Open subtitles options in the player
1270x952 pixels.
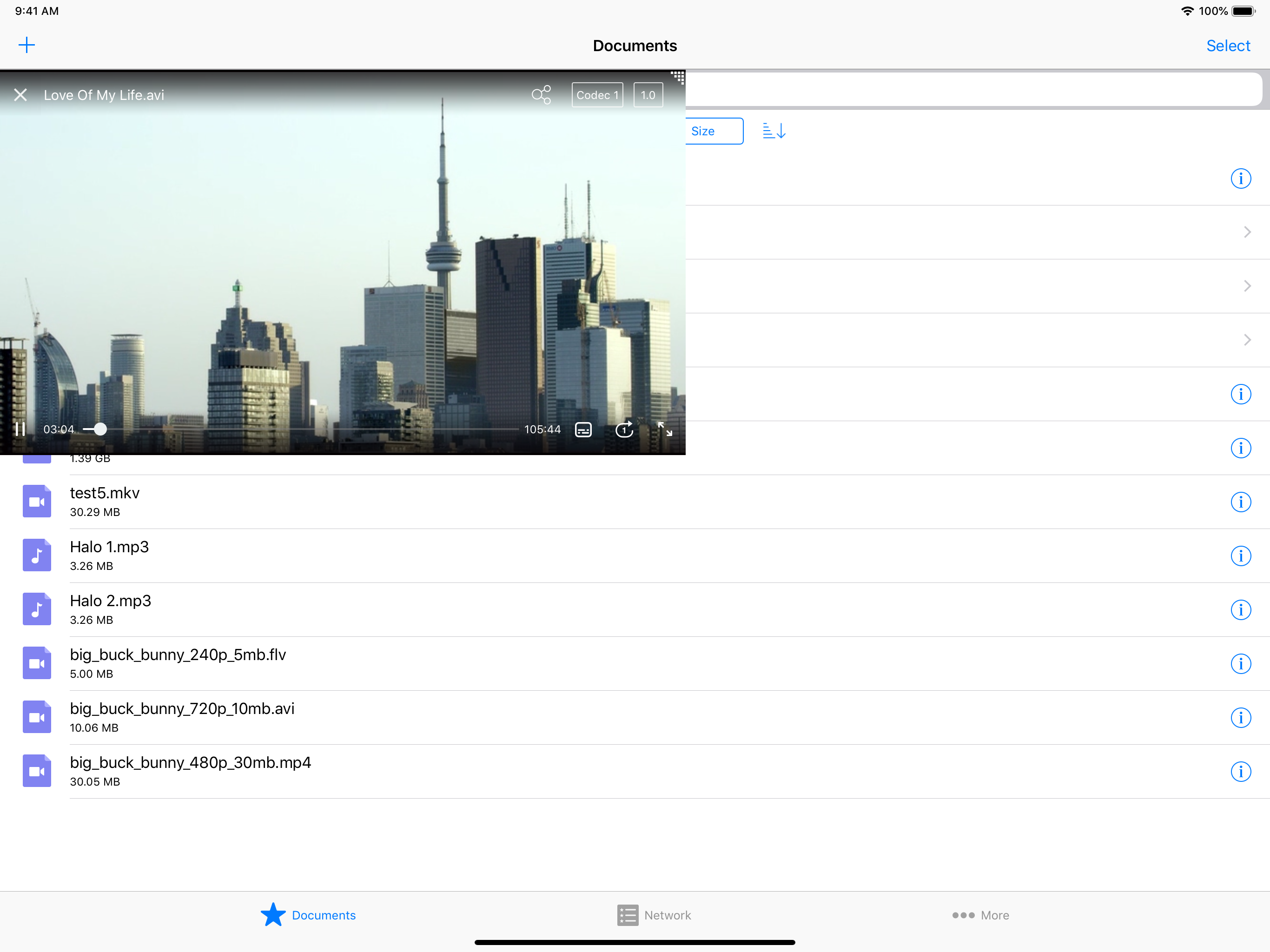pyautogui.click(x=583, y=430)
